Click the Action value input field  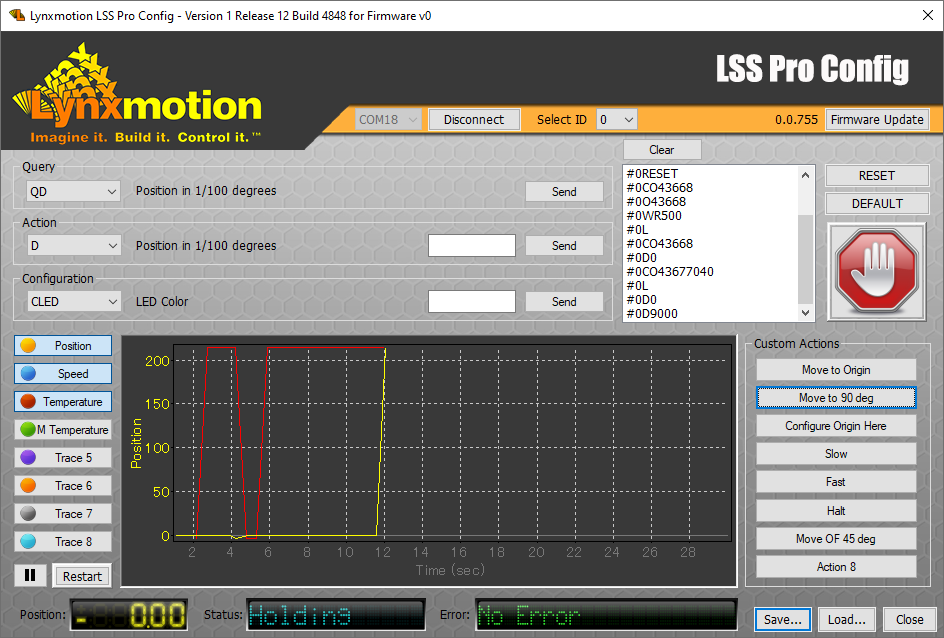472,246
